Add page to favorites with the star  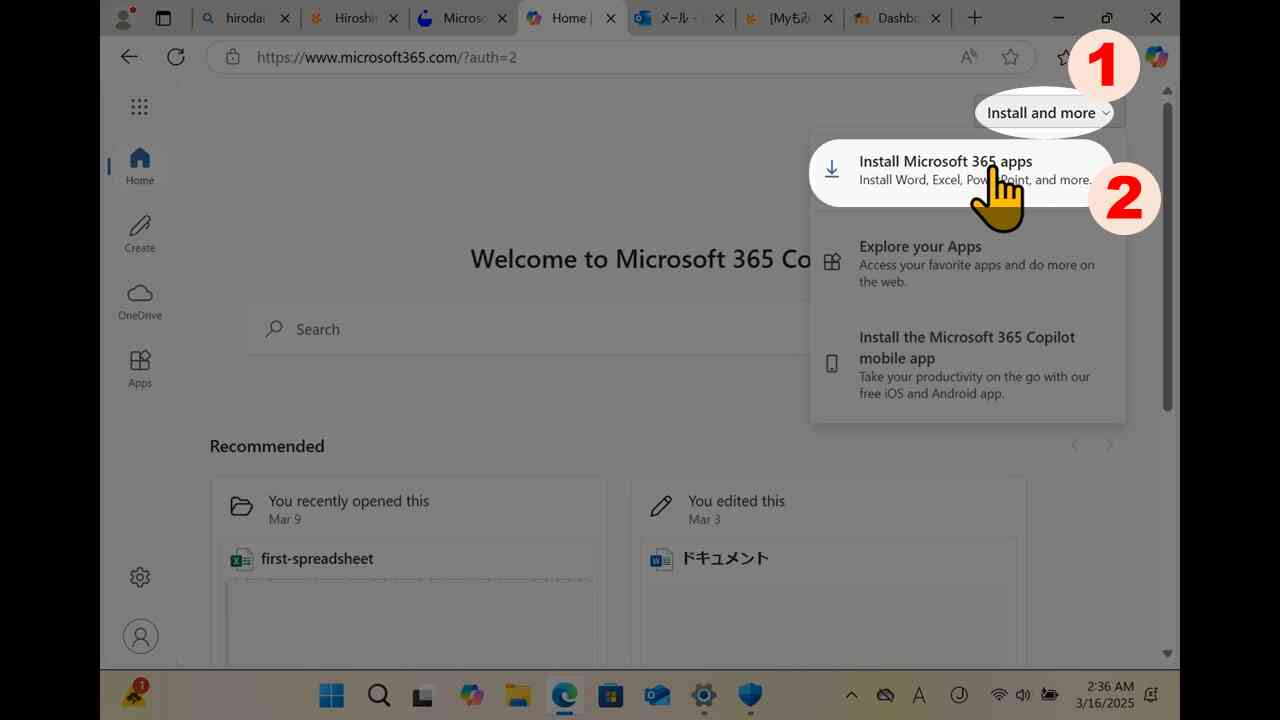click(x=1010, y=57)
